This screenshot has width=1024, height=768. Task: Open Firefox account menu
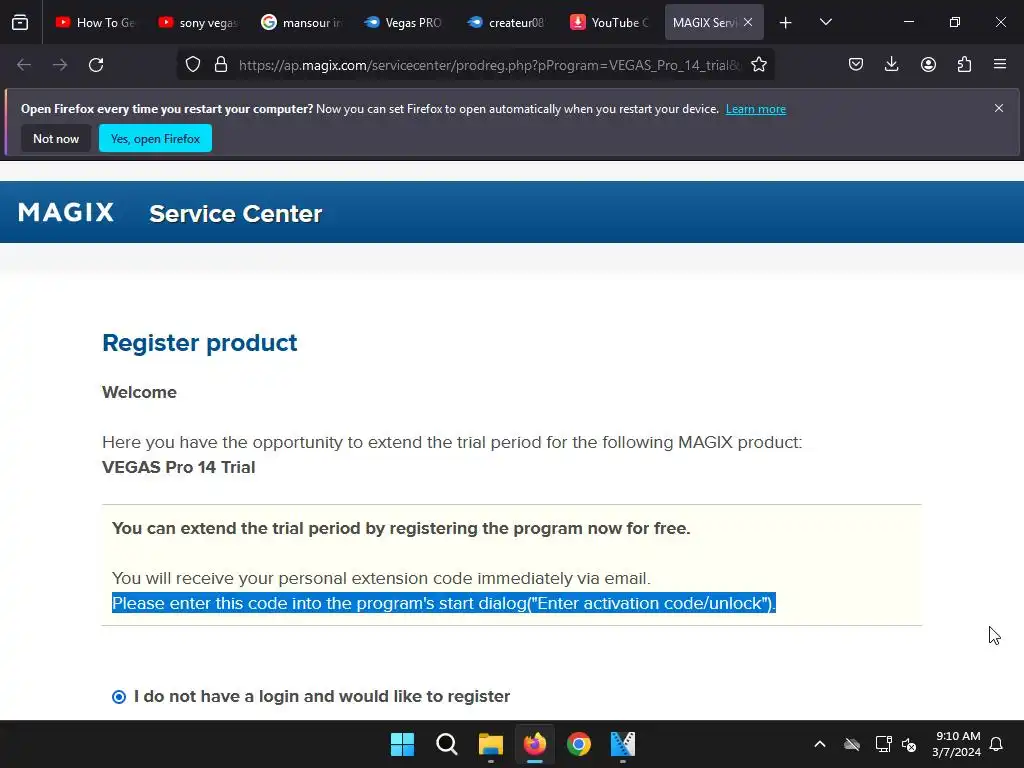[928, 64]
